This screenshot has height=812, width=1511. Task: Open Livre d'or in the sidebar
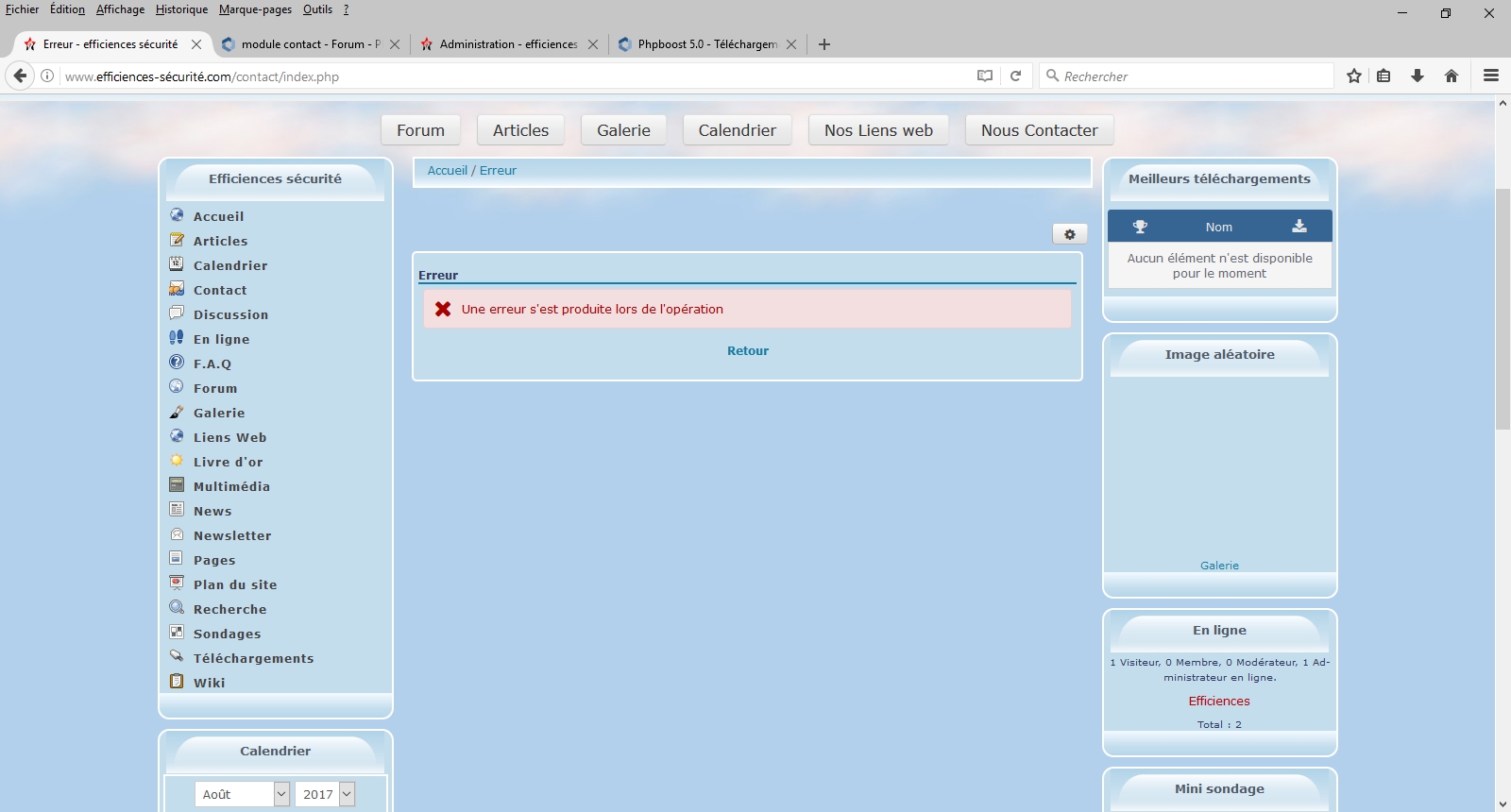[x=228, y=462]
